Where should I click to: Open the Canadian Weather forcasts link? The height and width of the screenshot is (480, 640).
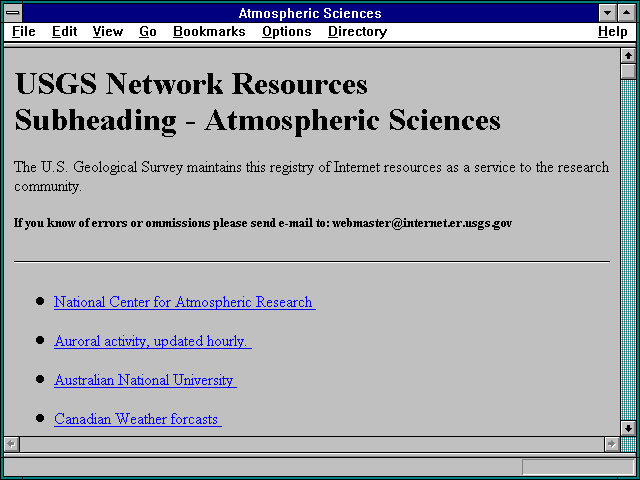pos(138,419)
